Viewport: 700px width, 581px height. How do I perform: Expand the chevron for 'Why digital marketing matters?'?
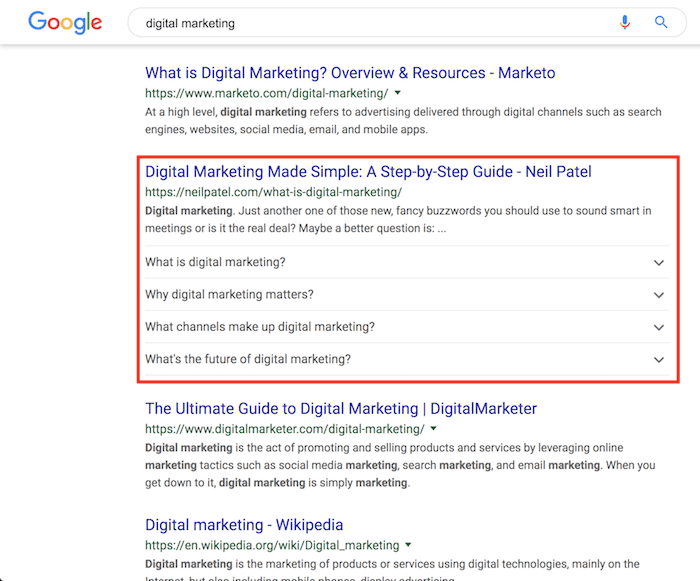pos(658,295)
